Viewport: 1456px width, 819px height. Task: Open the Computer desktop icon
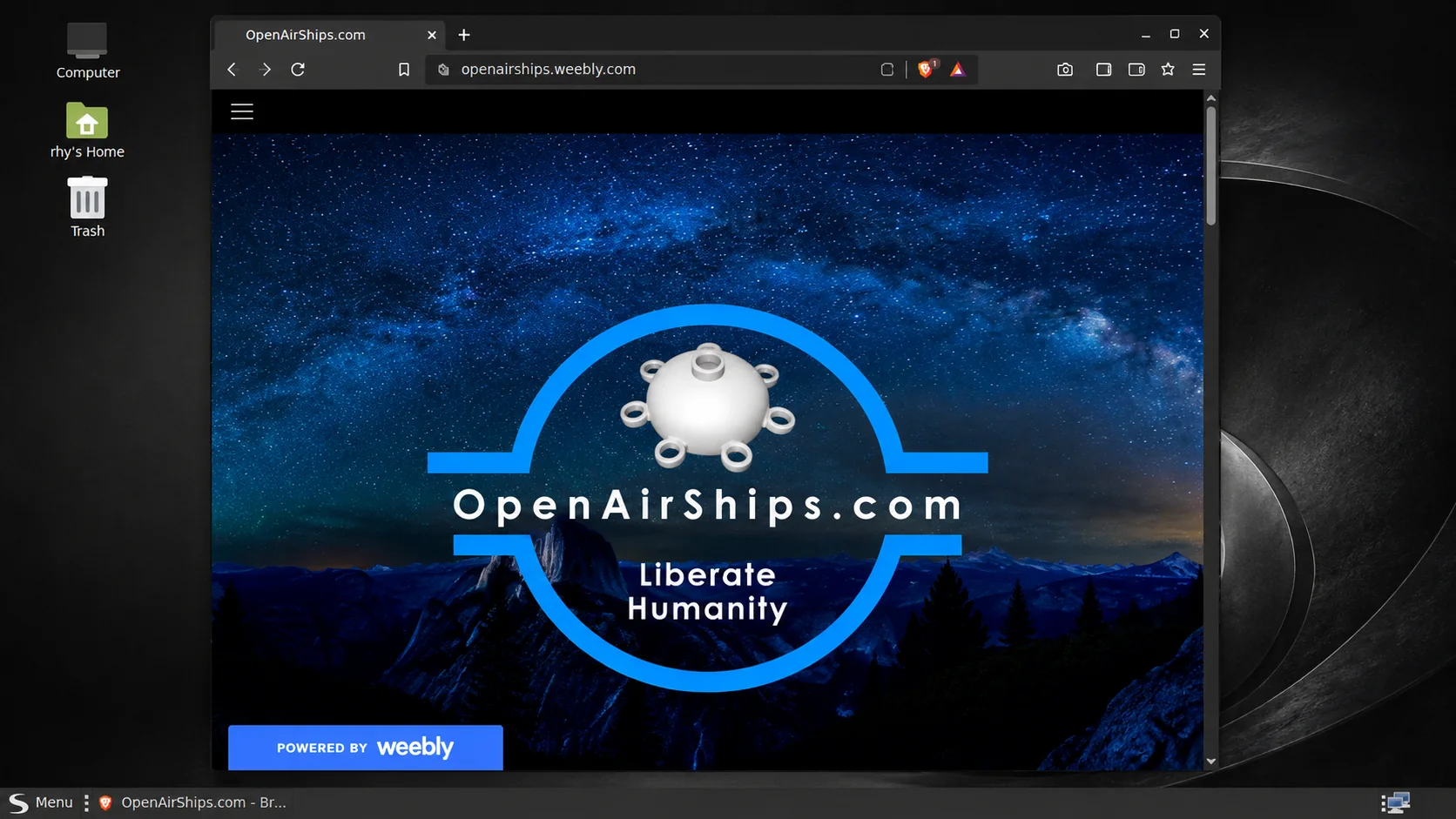click(87, 52)
